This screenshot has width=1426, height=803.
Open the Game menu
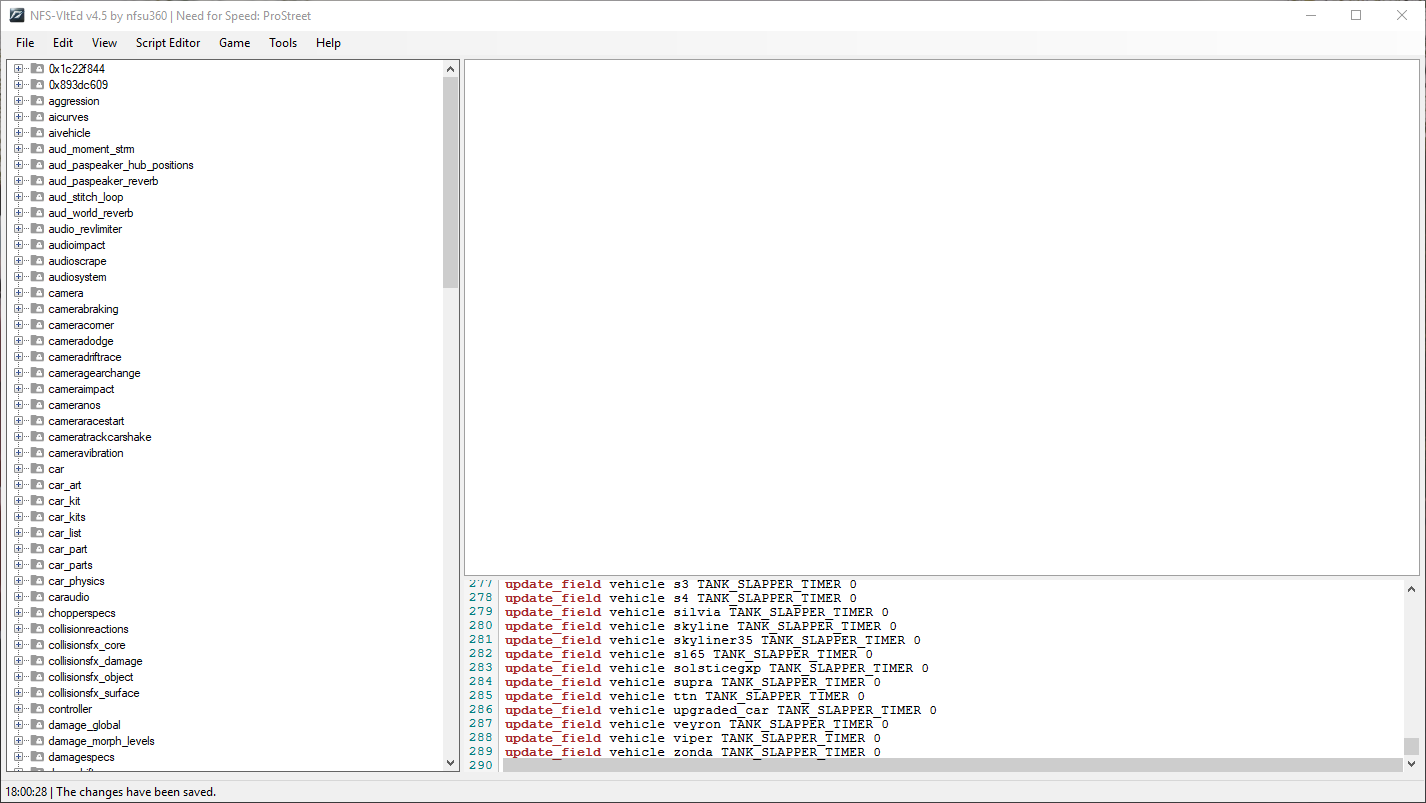click(234, 43)
